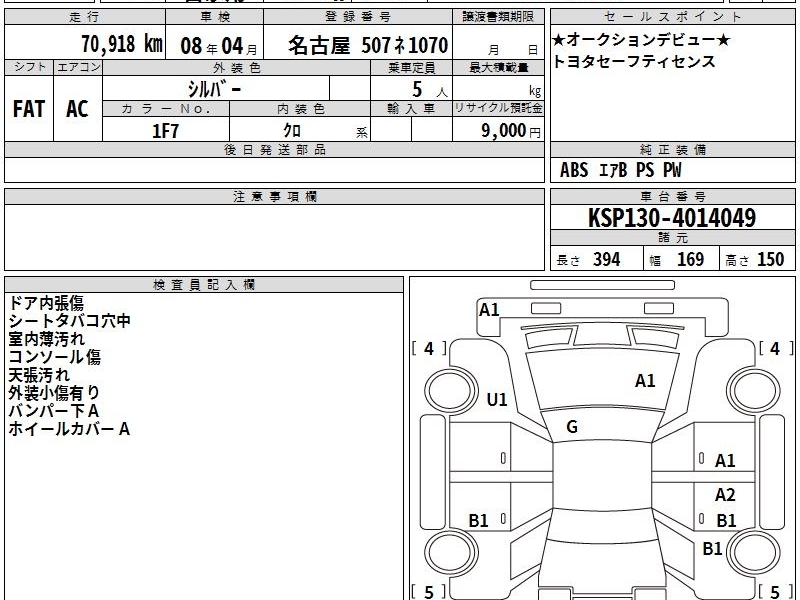This screenshot has height=600, width=800.
Task: Select the width value 169
Action: point(690,260)
